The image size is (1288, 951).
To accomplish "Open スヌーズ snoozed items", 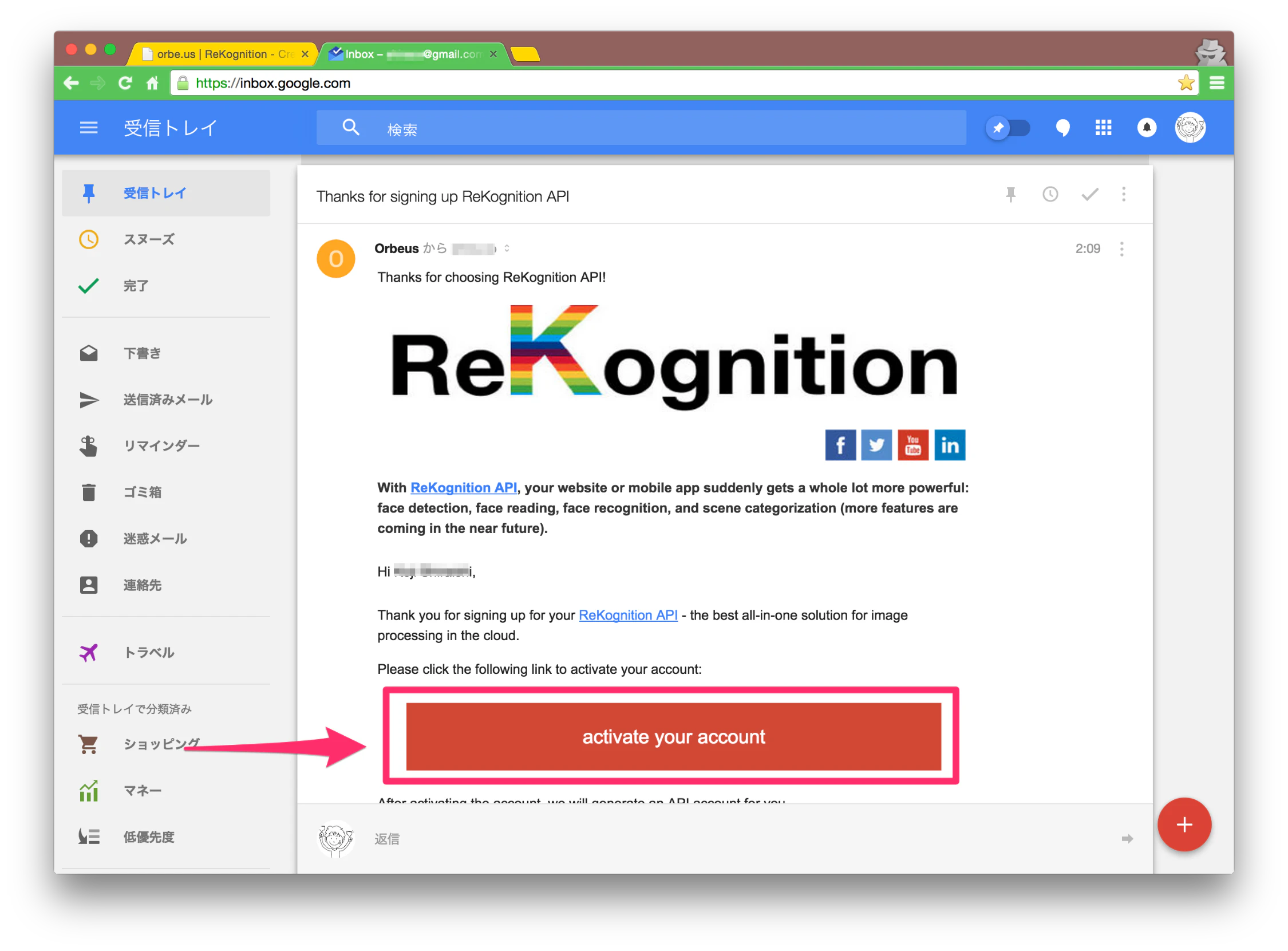I will click(166, 239).
